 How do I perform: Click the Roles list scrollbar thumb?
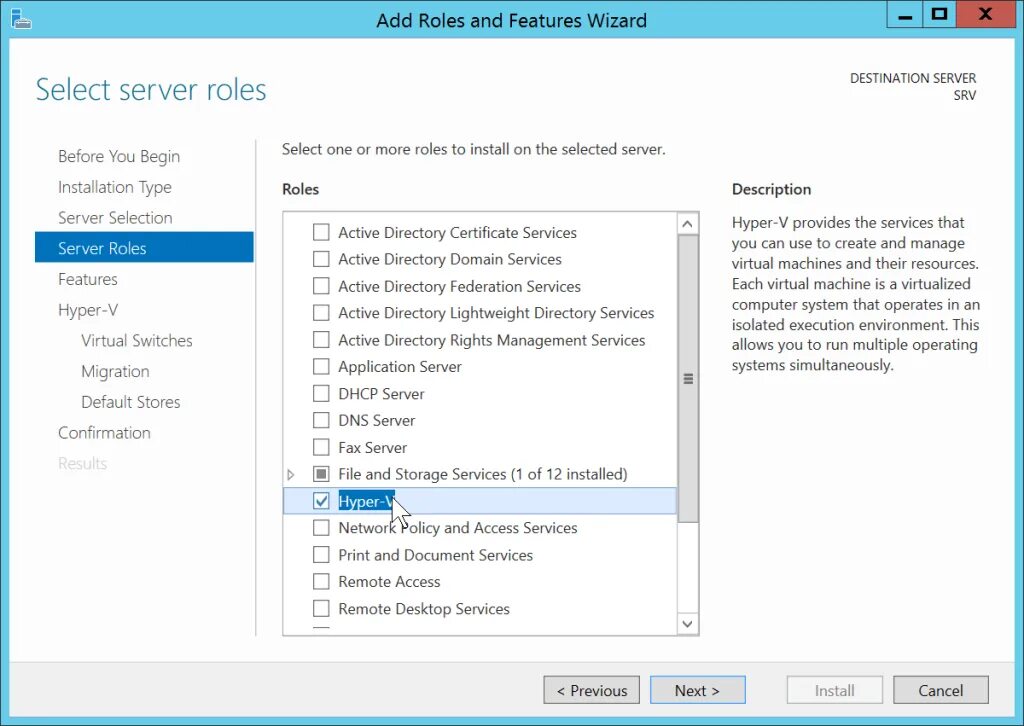tap(688, 380)
